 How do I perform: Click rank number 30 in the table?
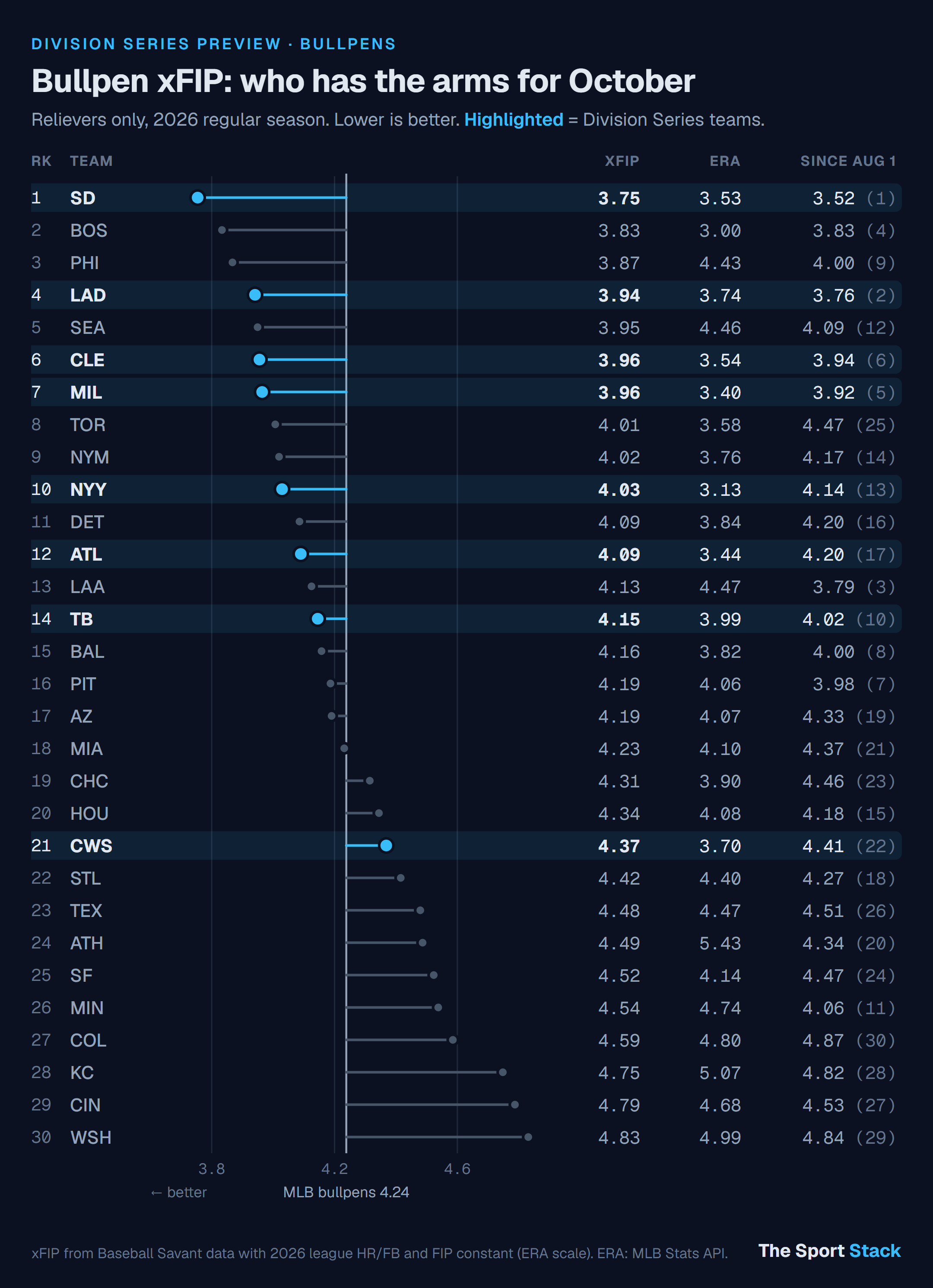click(x=41, y=1137)
